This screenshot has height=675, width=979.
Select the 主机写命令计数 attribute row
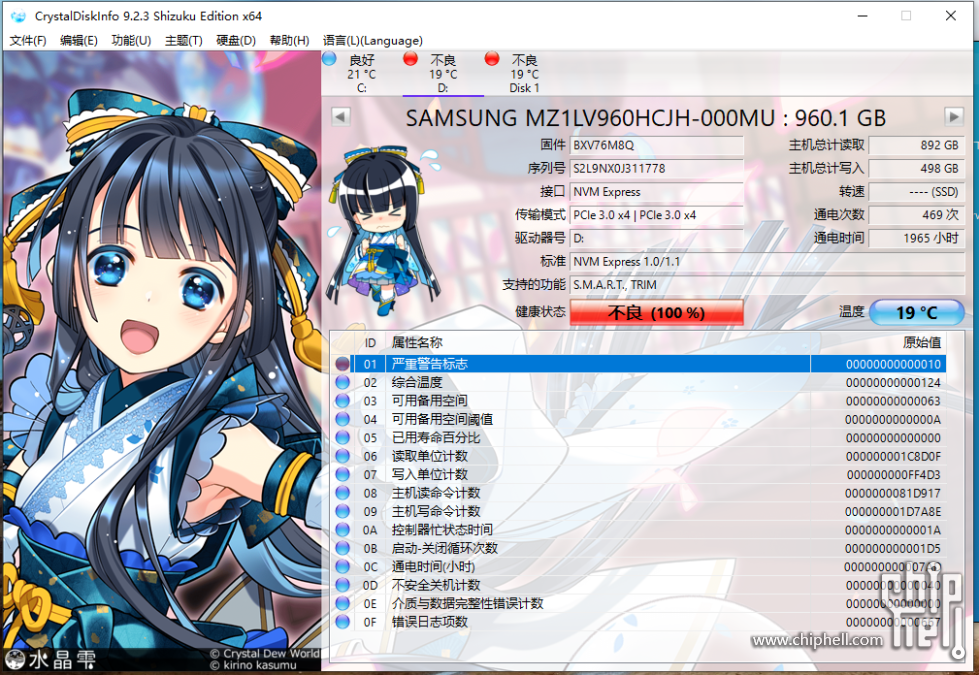point(638,511)
